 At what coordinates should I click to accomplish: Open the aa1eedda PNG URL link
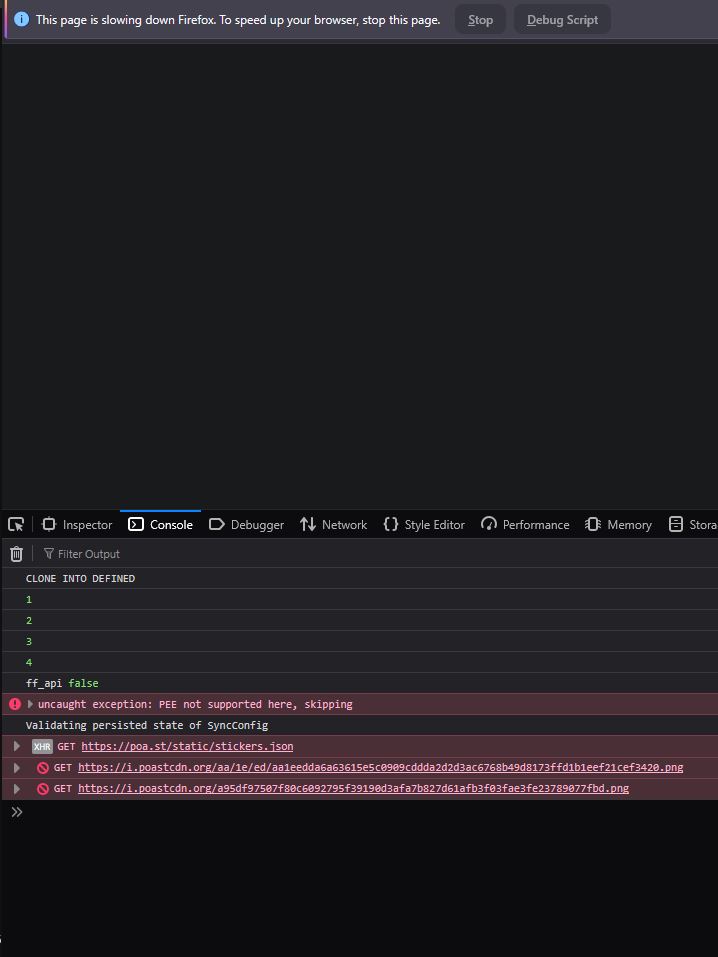380,768
